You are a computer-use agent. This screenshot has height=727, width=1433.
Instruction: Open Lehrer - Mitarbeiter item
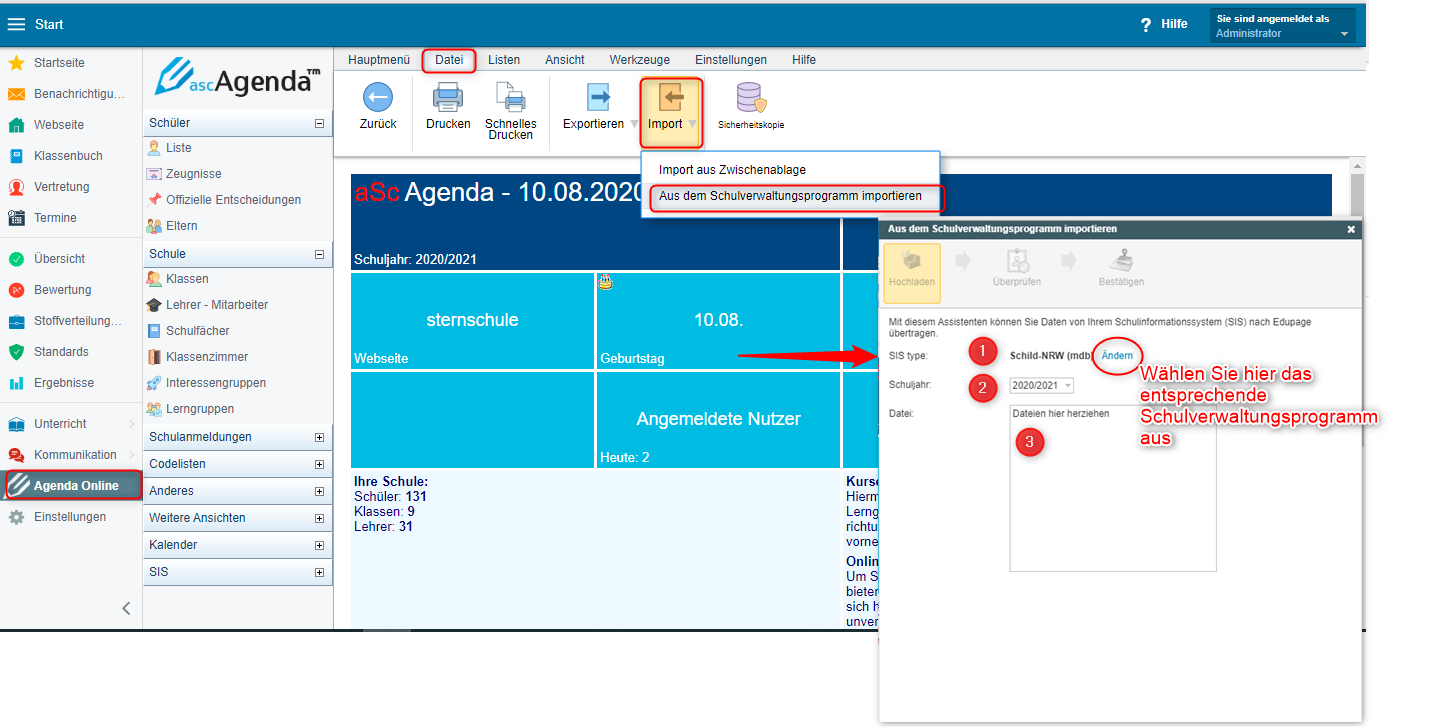click(x=217, y=305)
